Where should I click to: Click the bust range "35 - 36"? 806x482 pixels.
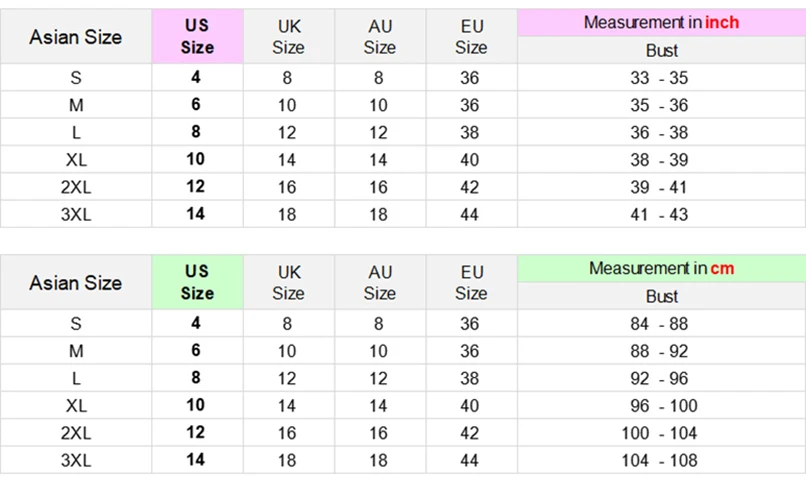point(661,105)
